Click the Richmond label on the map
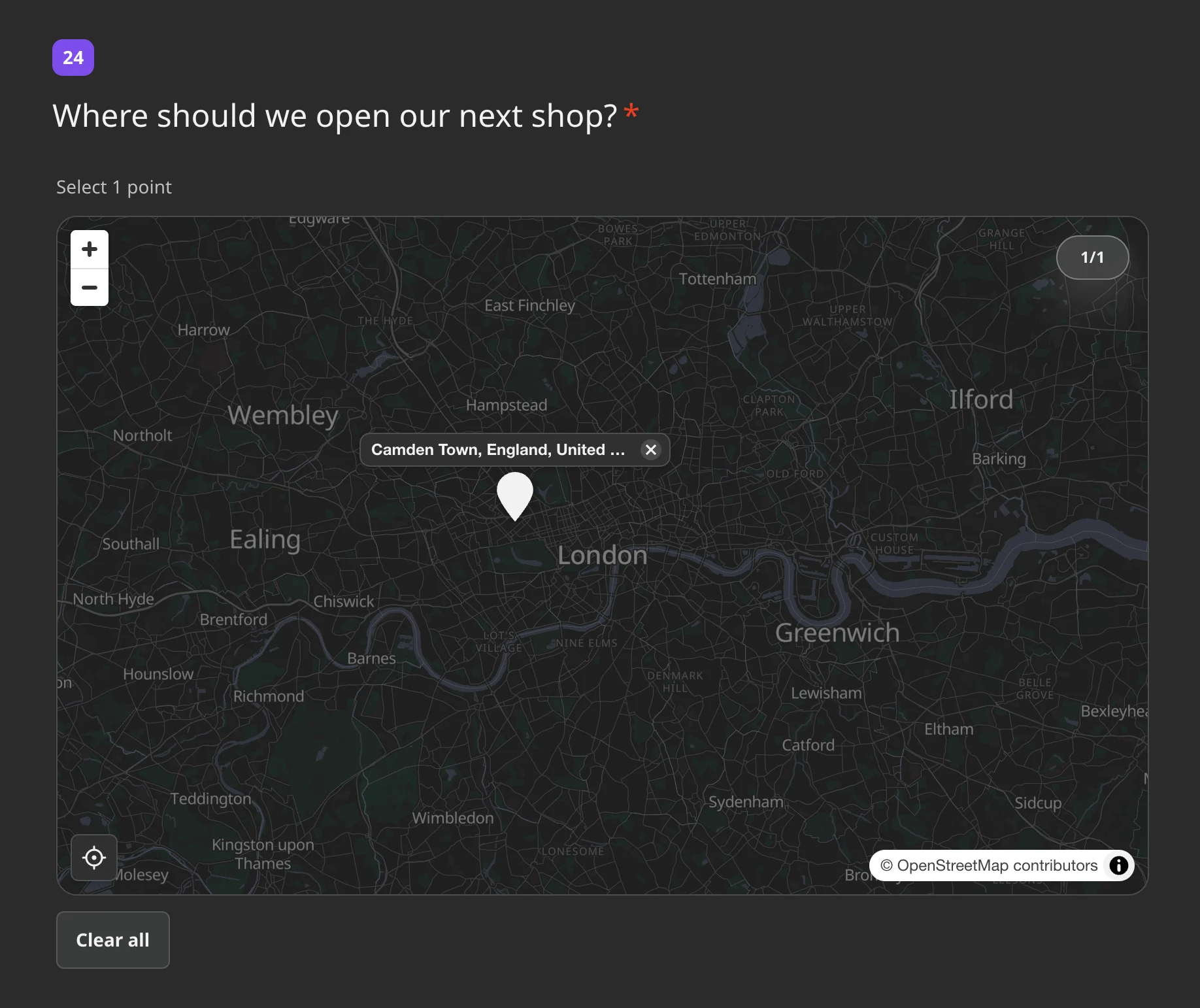1200x1008 pixels. 269,696
